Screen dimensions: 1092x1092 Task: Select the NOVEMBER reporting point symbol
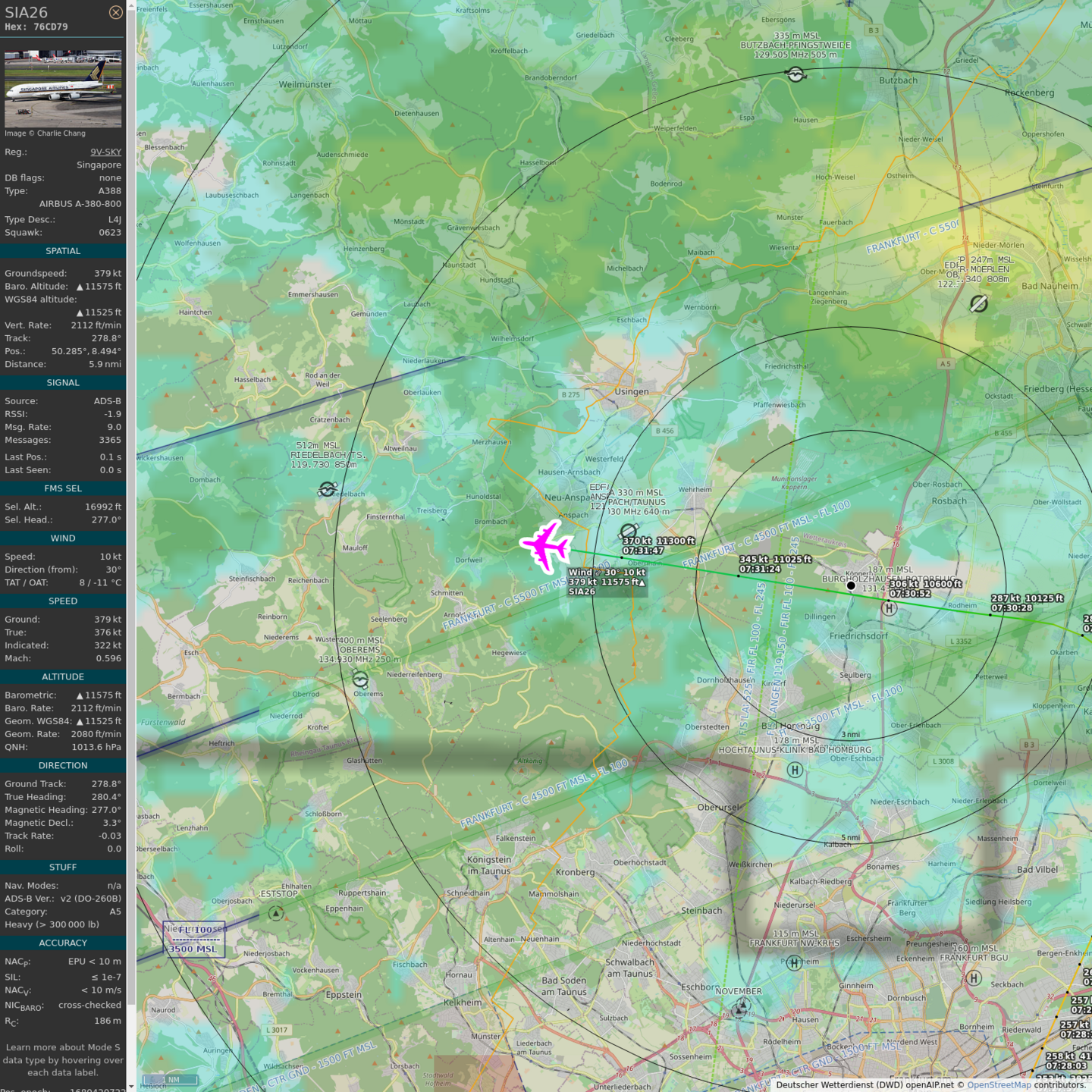pyautogui.click(x=741, y=1007)
